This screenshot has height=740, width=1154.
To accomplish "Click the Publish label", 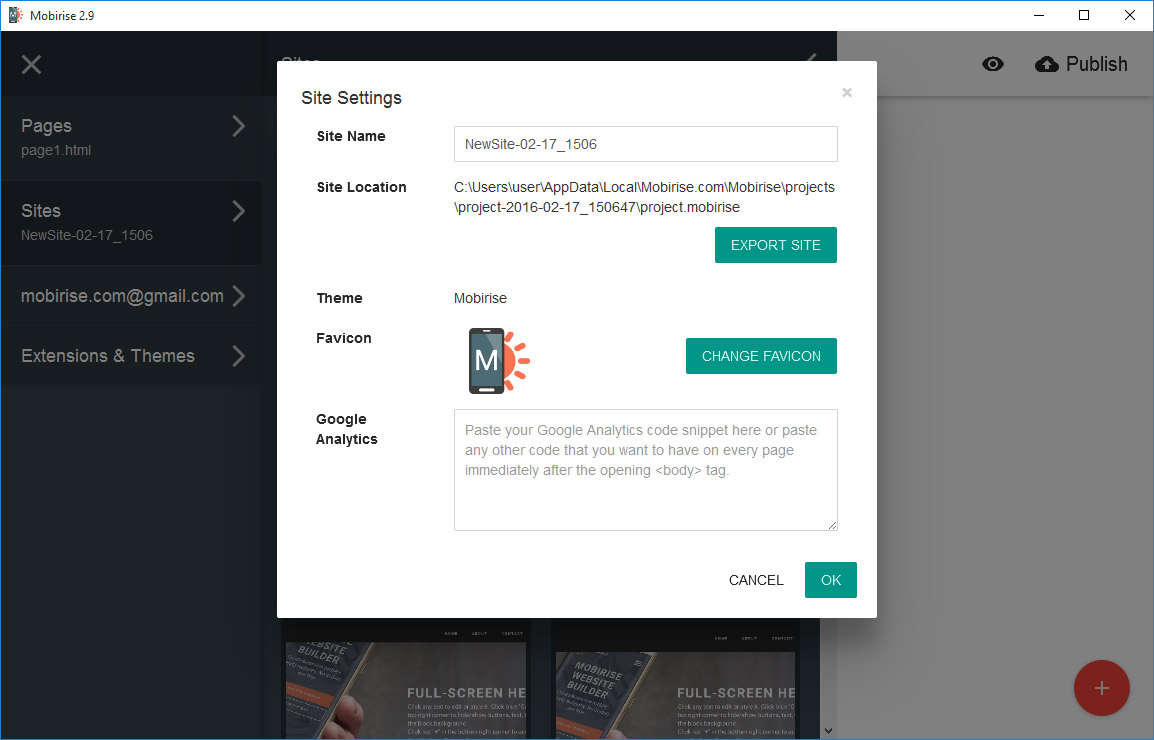I will (x=1097, y=64).
